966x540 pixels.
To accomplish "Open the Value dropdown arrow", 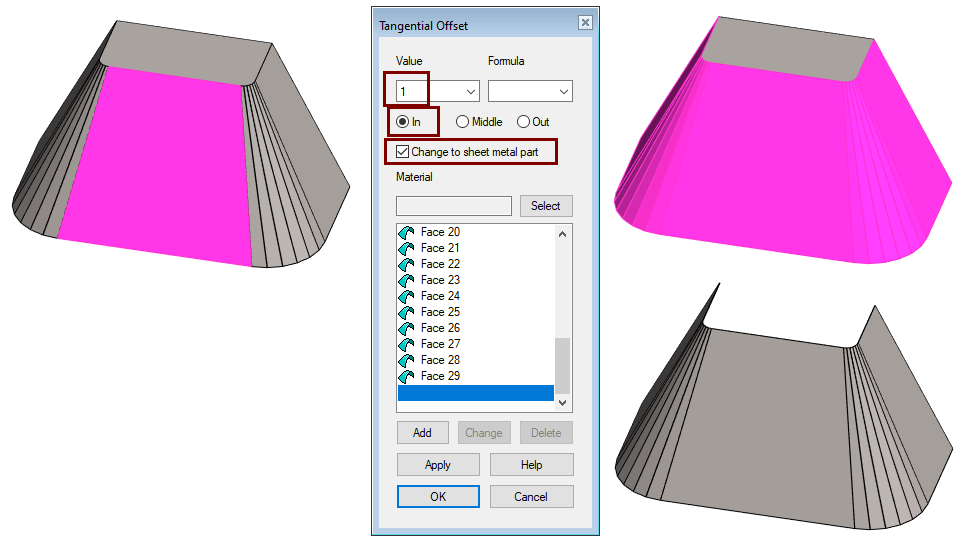I will [x=471, y=92].
